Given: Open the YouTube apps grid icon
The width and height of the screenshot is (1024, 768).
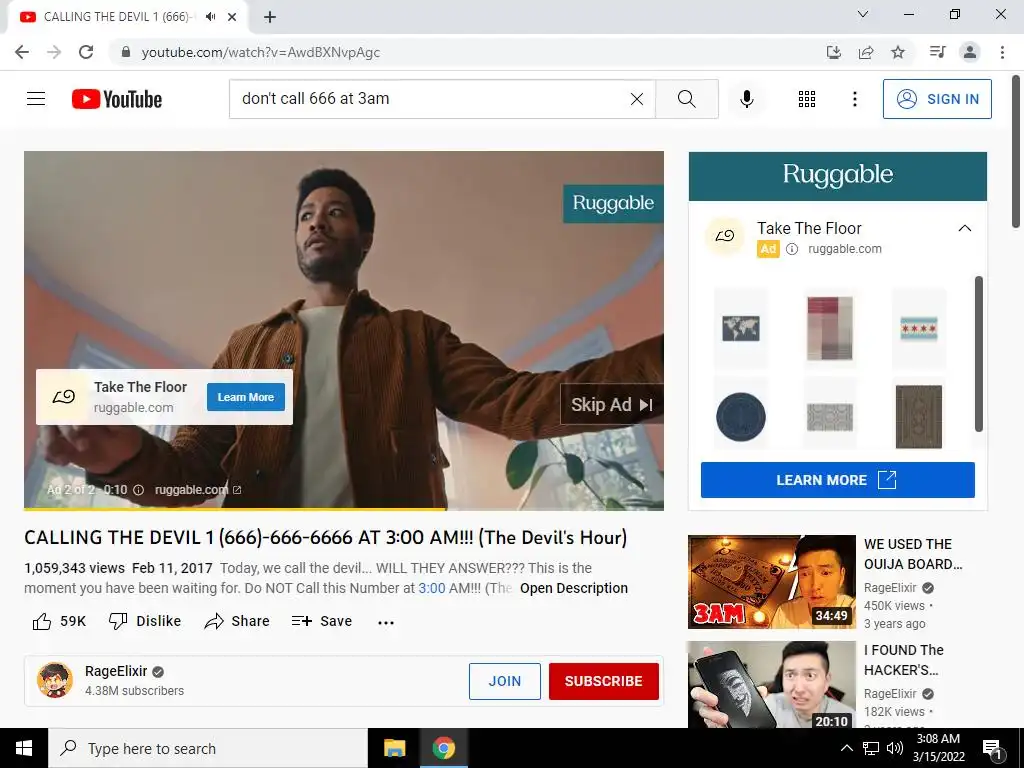Looking at the screenshot, I should pos(807,99).
